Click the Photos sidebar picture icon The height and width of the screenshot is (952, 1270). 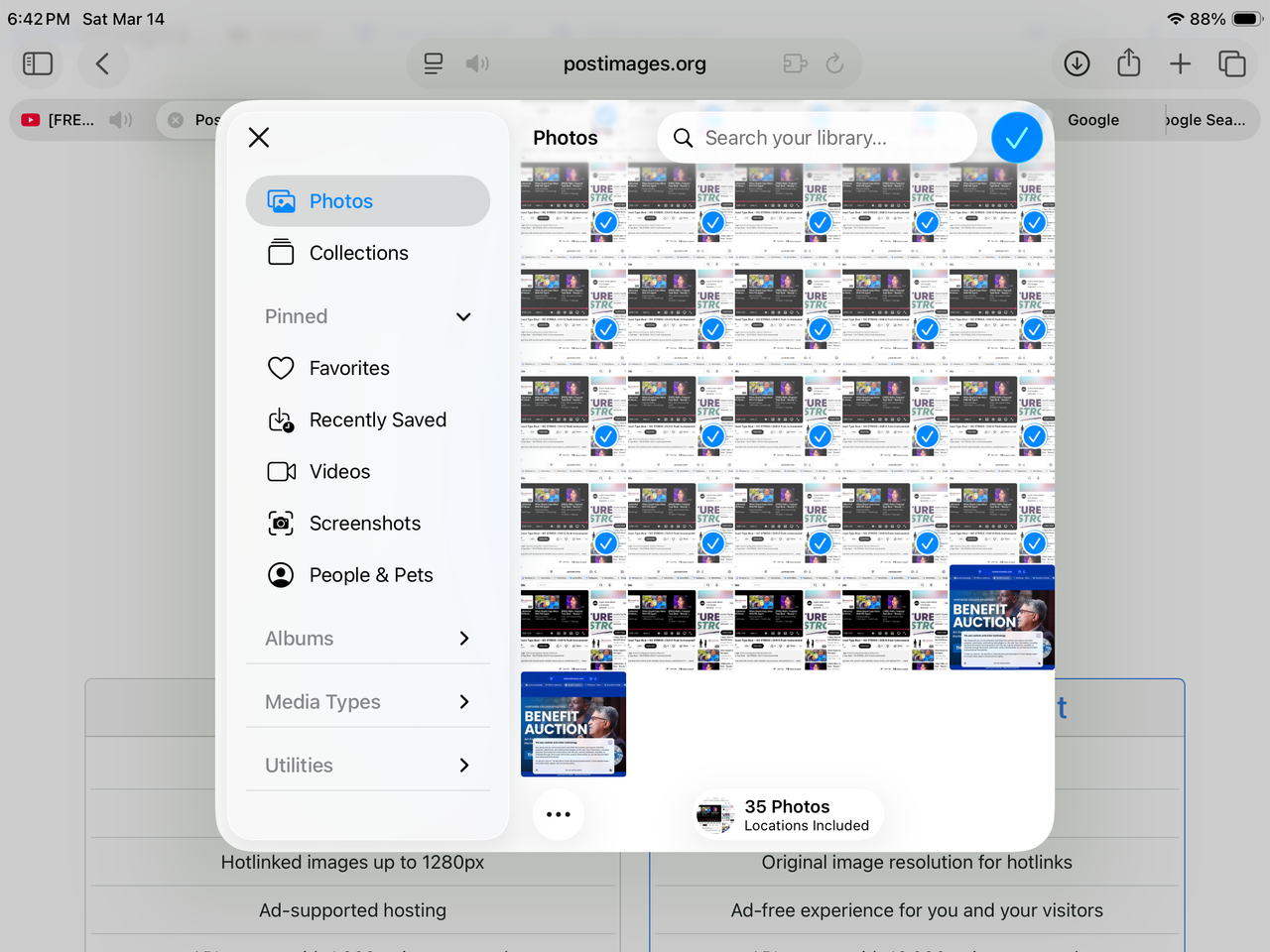pyautogui.click(x=281, y=201)
